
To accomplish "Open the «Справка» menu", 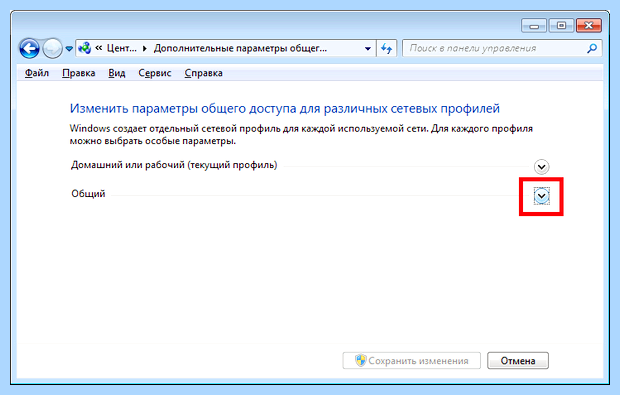I will pos(203,73).
